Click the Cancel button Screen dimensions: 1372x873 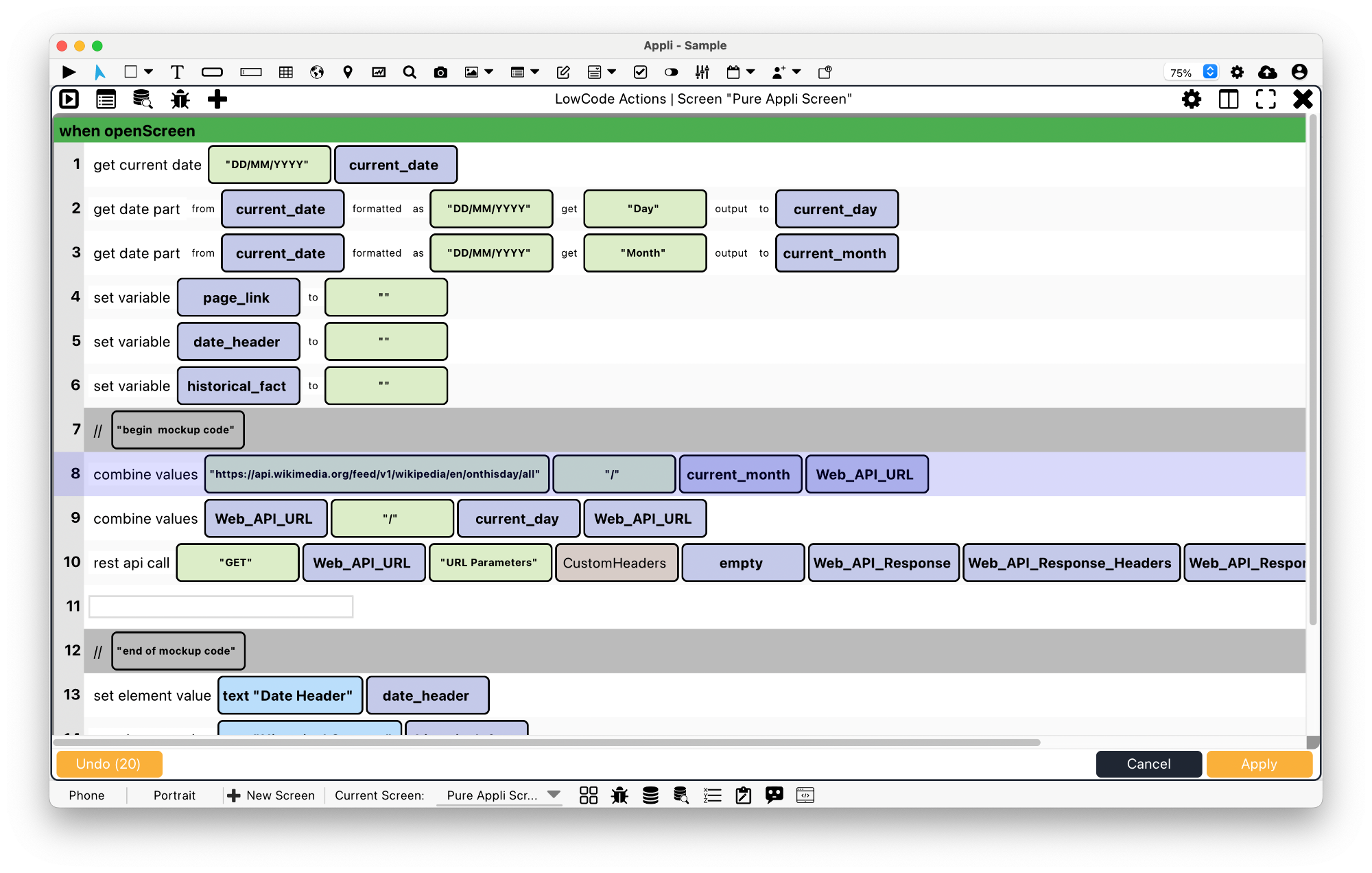(x=1149, y=764)
